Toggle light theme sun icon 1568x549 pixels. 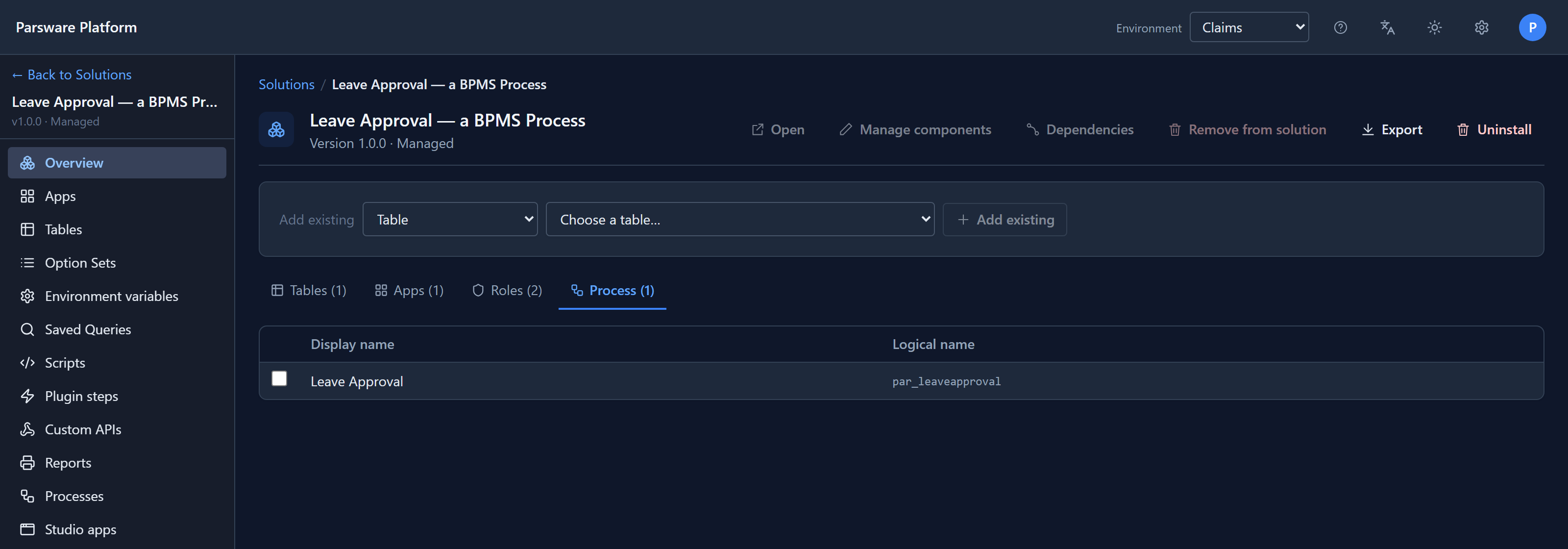point(1435,27)
